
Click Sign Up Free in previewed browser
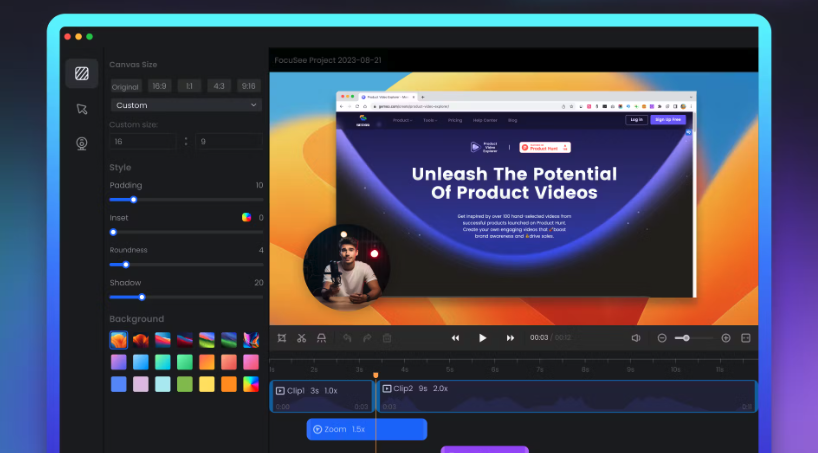click(668, 120)
